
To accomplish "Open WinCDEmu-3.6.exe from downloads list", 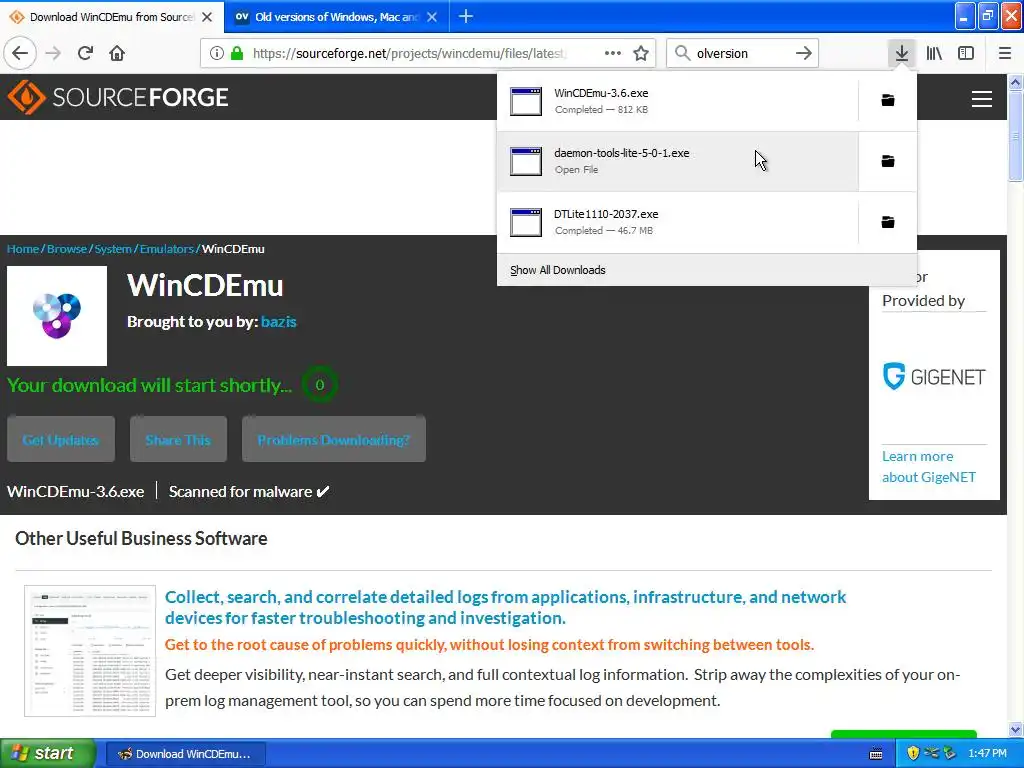I will (677, 101).
